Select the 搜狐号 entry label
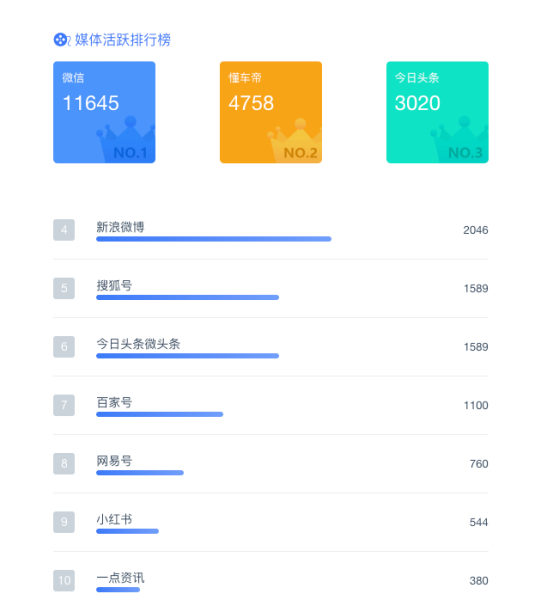This screenshot has width=554, height=606. click(114, 286)
